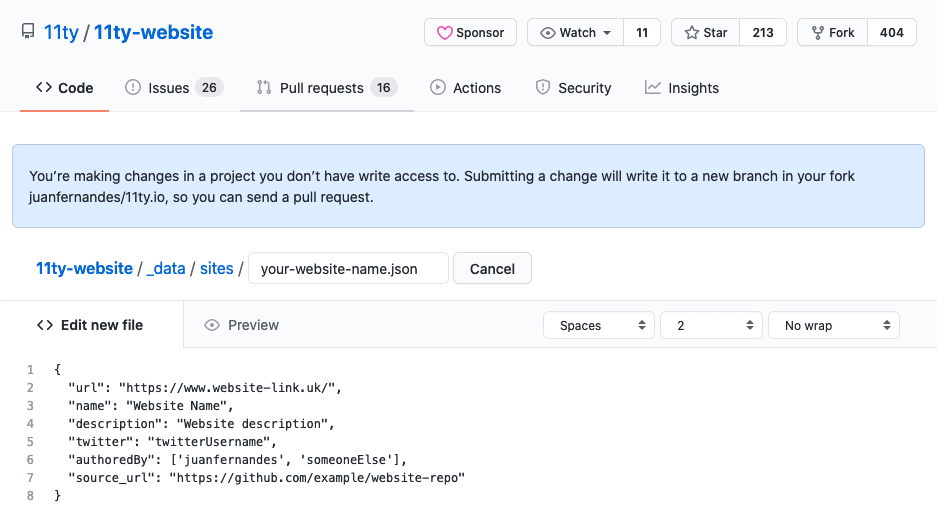Open the 11ty-website repository title link
Screen dimensions: 937x521
153,32
